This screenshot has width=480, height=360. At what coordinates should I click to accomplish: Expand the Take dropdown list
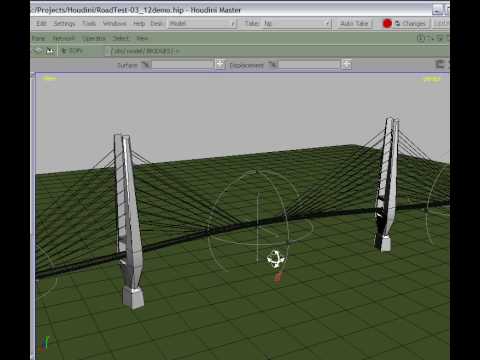coord(296,23)
